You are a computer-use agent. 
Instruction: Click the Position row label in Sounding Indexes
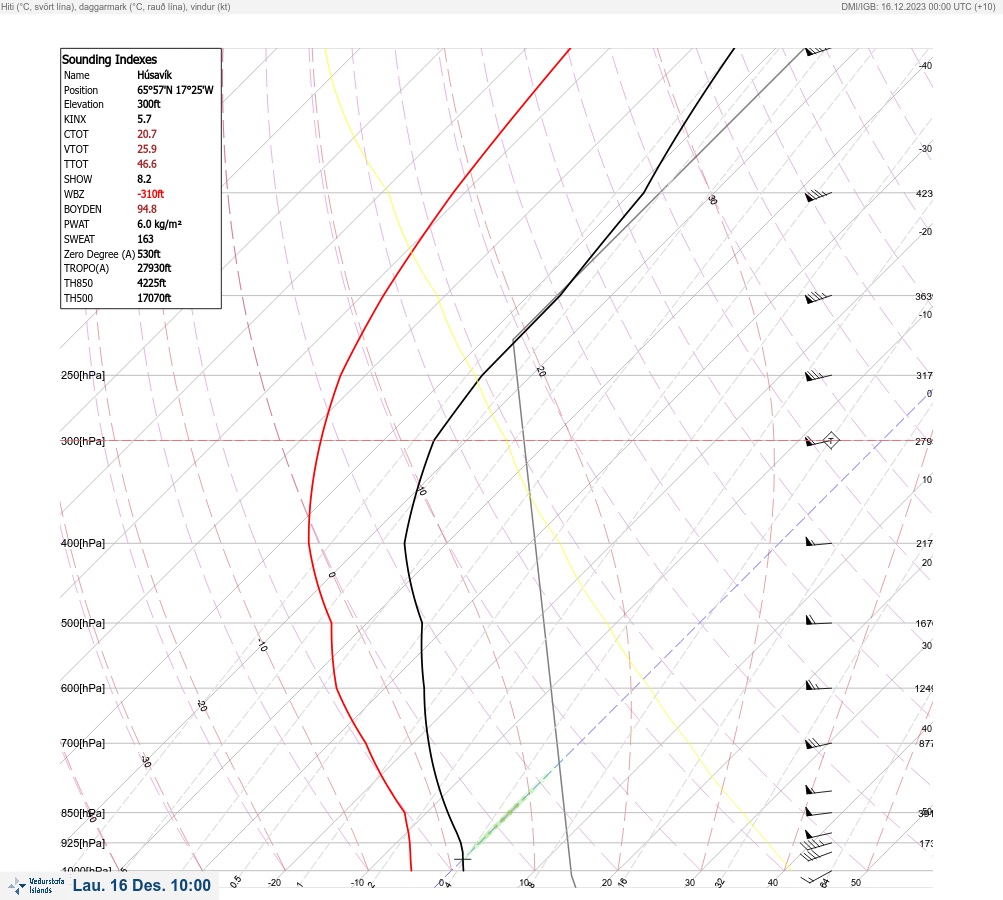pyautogui.click(x=81, y=90)
